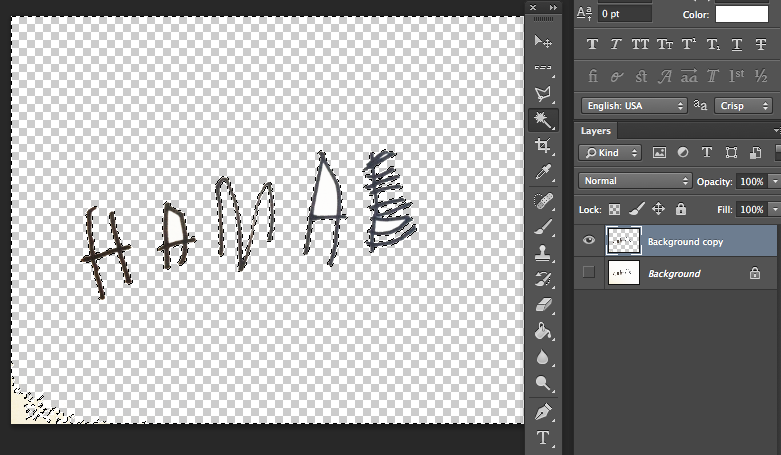Select the Background layer thumbnail
The height and width of the screenshot is (455, 781).
(x=624, y=273)
